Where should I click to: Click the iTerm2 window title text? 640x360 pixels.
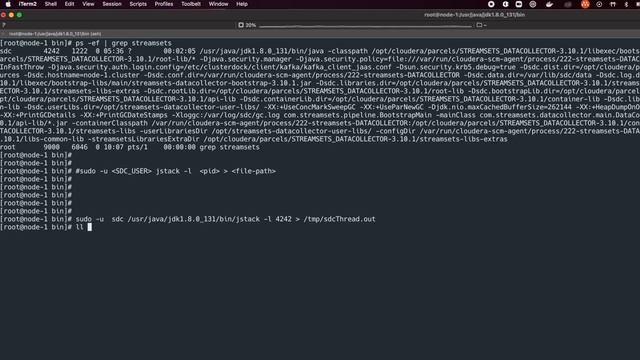point(474,15)
